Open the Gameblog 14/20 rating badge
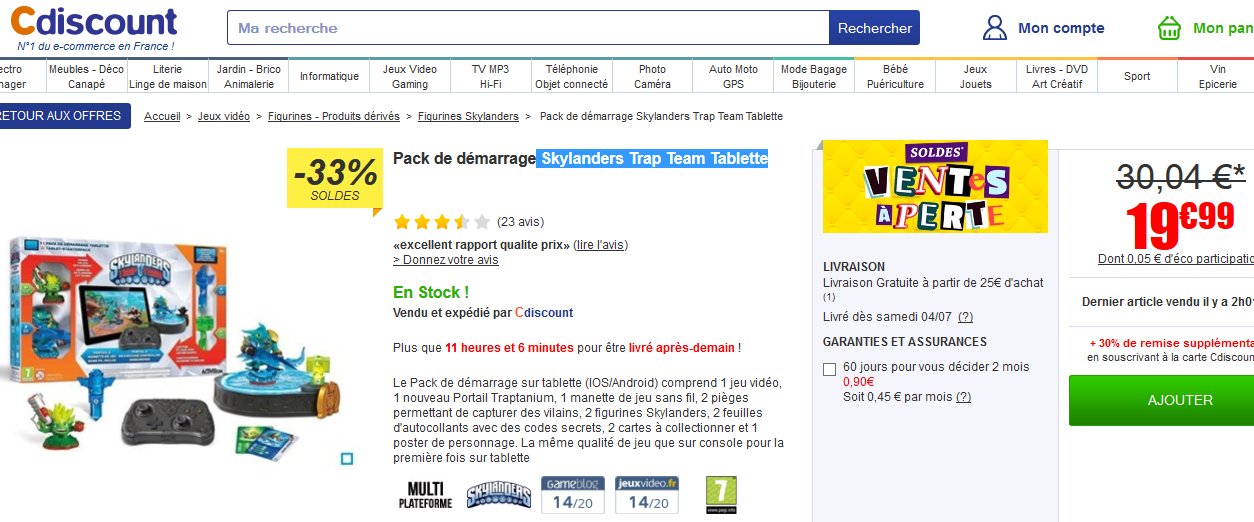This screenshot has width=1254, height=522. 573,494
